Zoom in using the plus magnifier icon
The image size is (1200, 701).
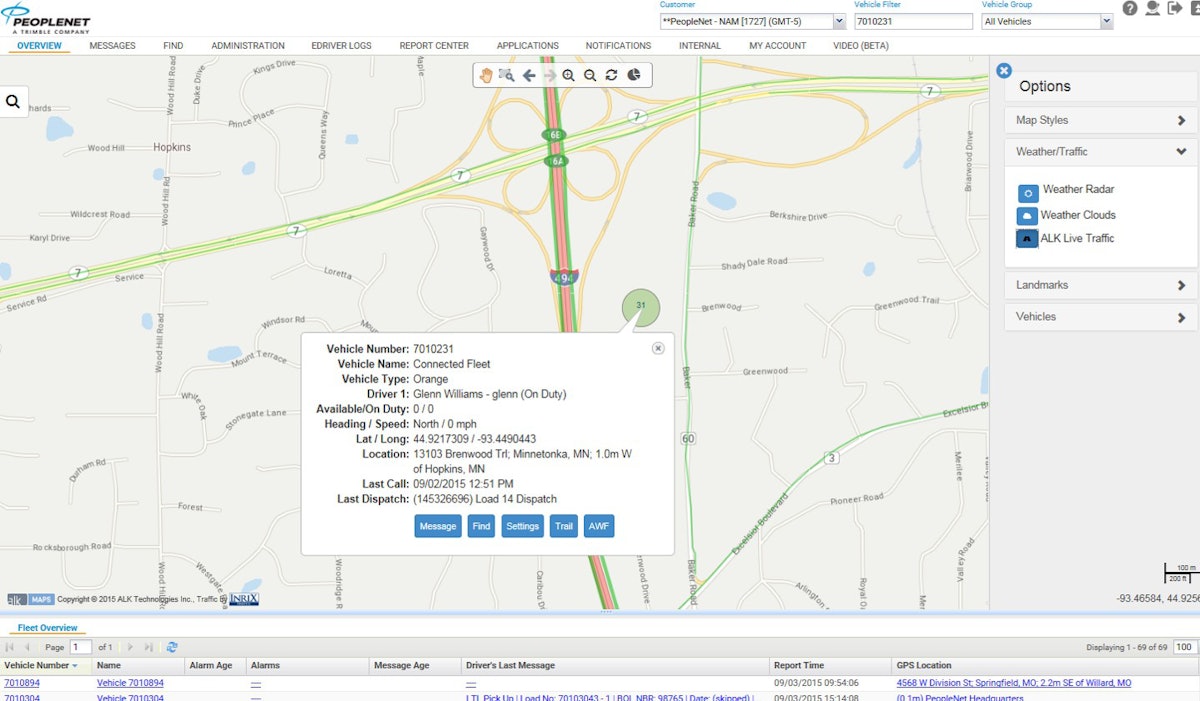coord(570,75)
